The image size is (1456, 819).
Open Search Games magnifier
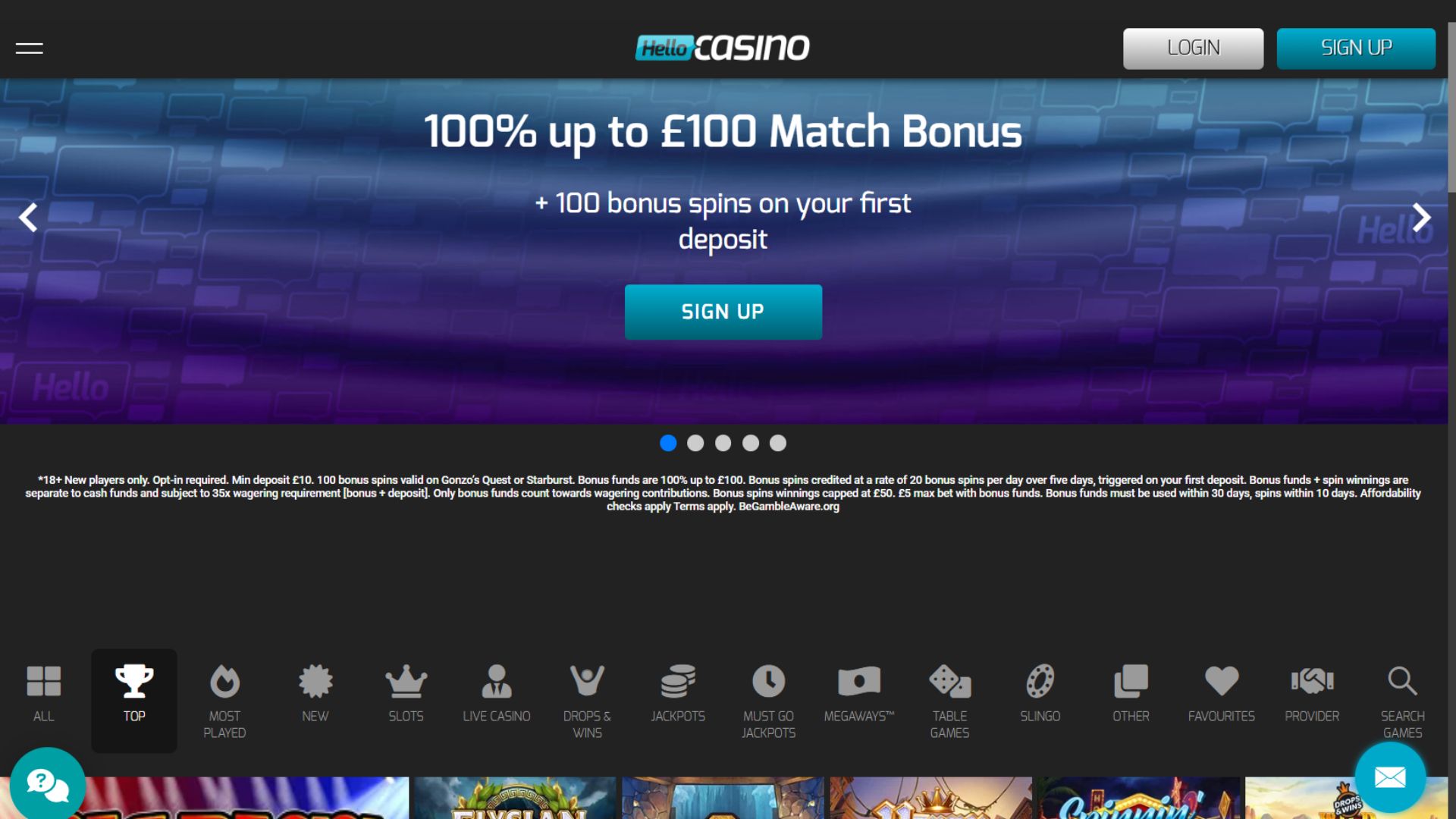[1402, 700]
